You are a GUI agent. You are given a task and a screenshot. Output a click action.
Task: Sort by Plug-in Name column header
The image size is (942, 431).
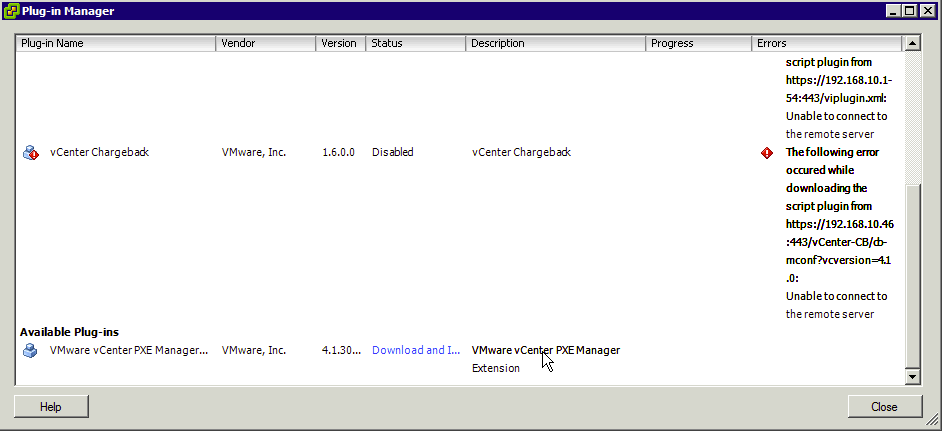pos(116,43)
